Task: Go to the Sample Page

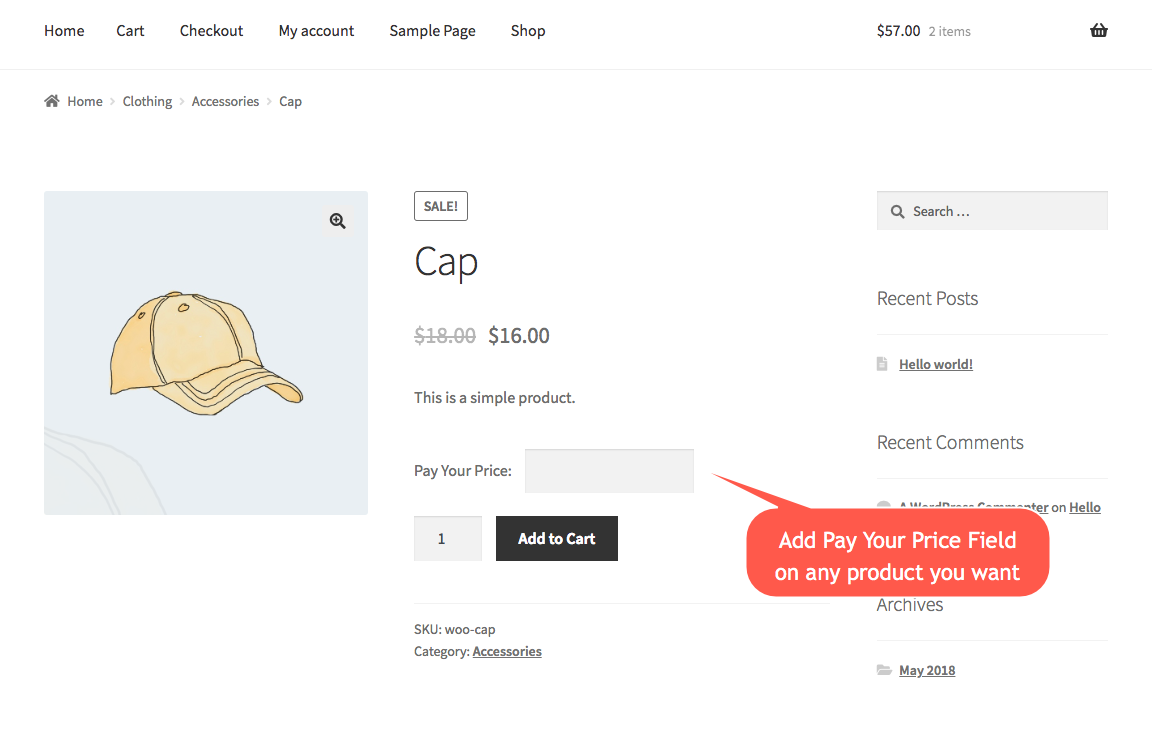Action: [x=432, y=31]
